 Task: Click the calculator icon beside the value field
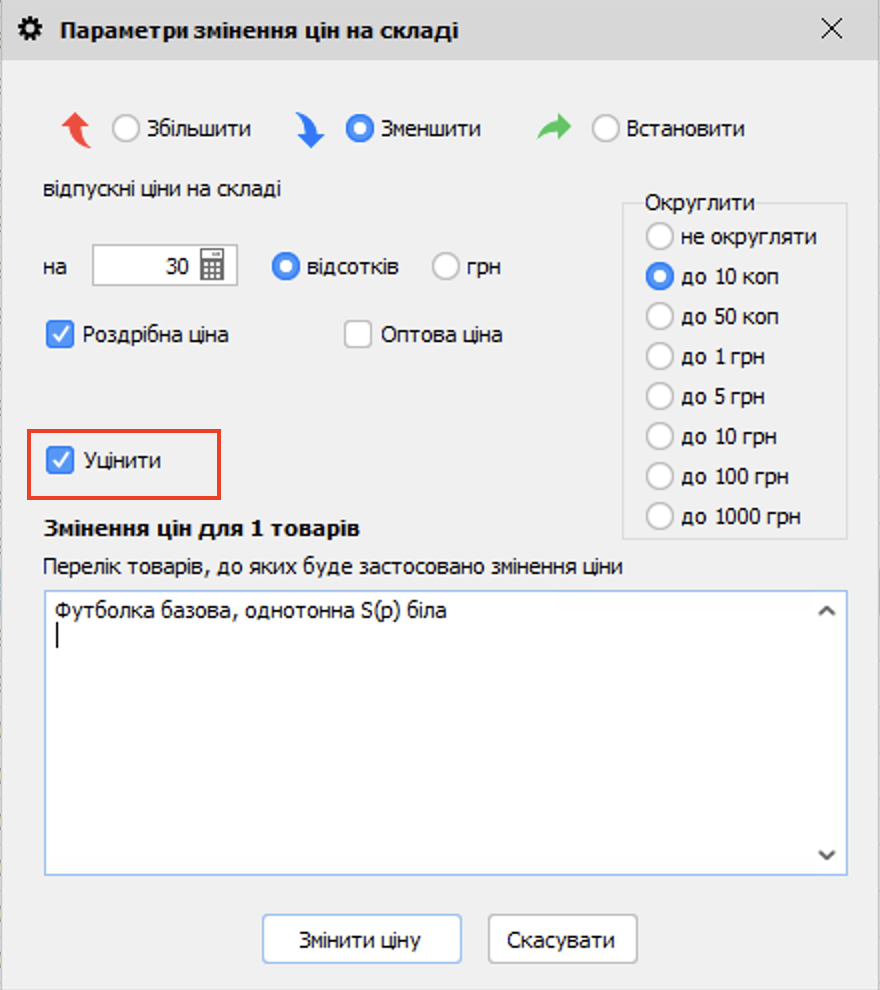[x=213, y=267]
